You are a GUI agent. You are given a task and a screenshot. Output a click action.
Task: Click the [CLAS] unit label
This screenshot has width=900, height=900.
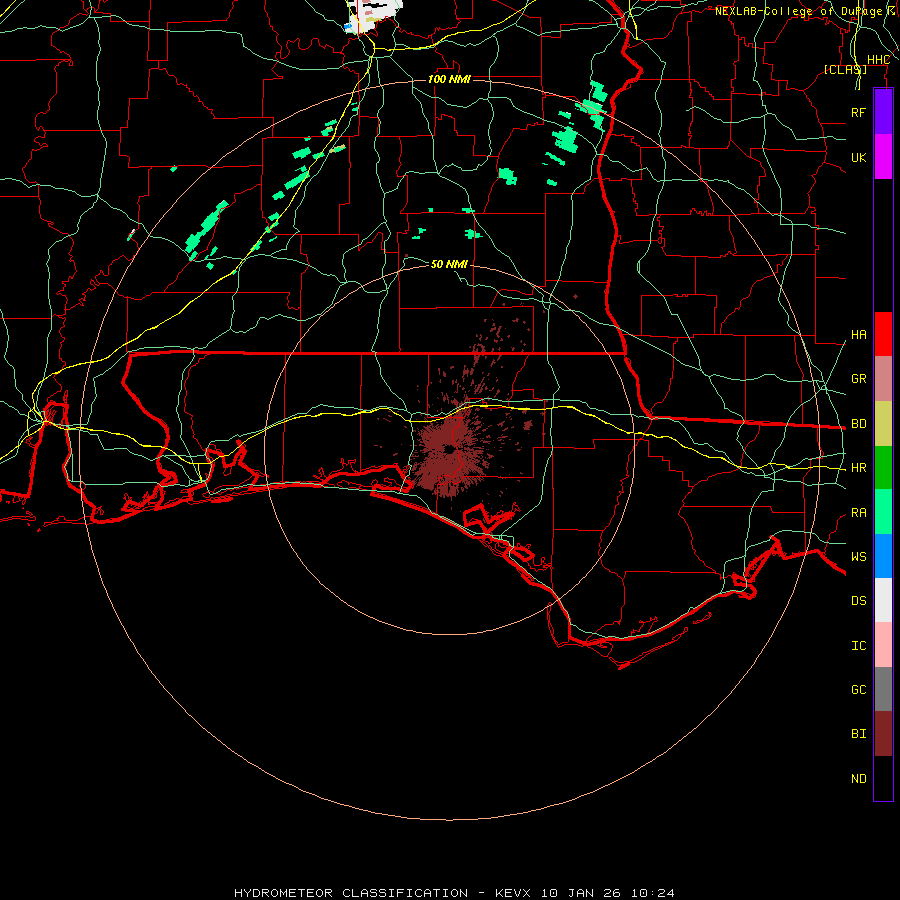tap(845, 69)
